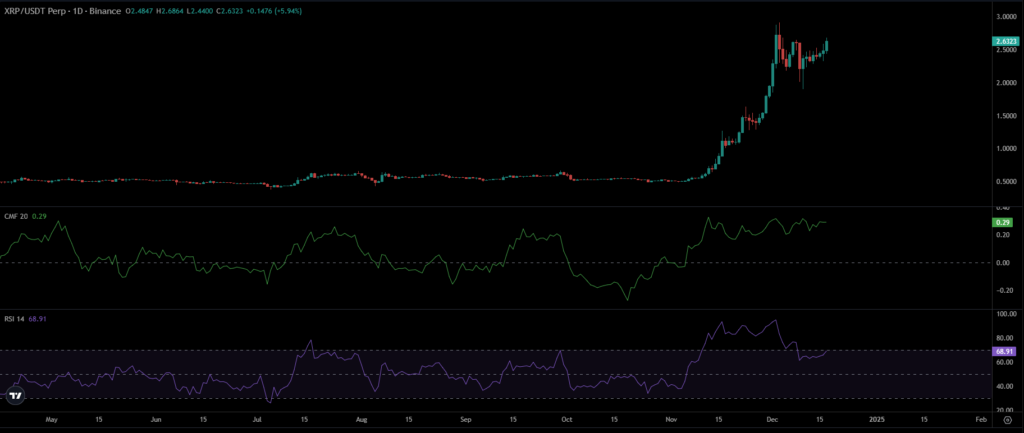Click the 40.00 RSI axis label
1024x433 pixels.
(1004, 387)
